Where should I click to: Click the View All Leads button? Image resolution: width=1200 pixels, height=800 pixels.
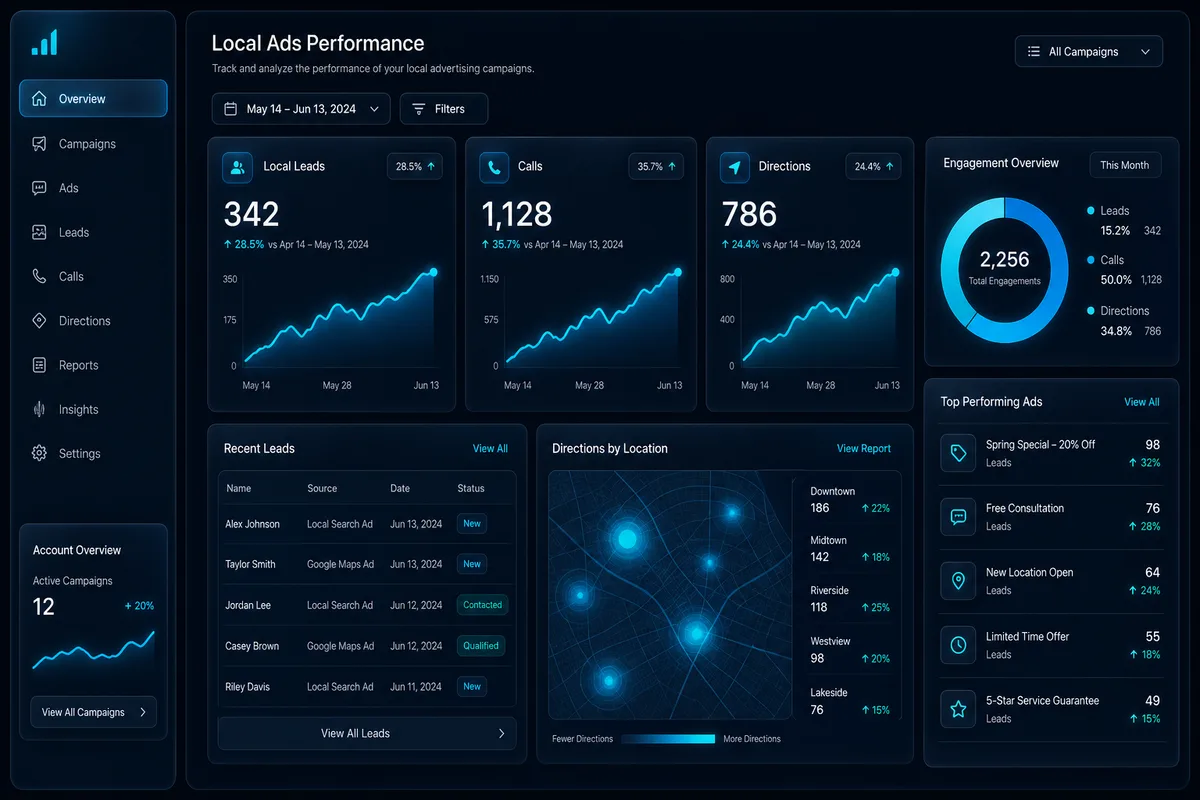tap(367, 733)
